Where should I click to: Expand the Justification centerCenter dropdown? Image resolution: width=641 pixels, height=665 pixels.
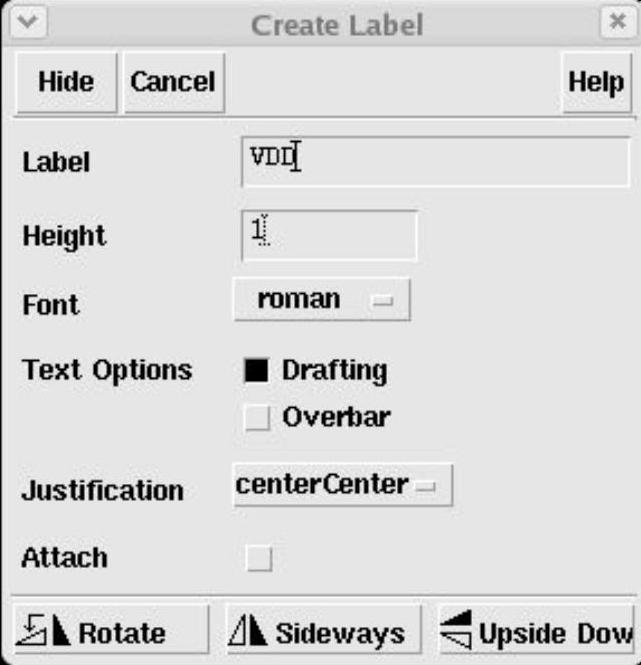[x=342, y=485]
